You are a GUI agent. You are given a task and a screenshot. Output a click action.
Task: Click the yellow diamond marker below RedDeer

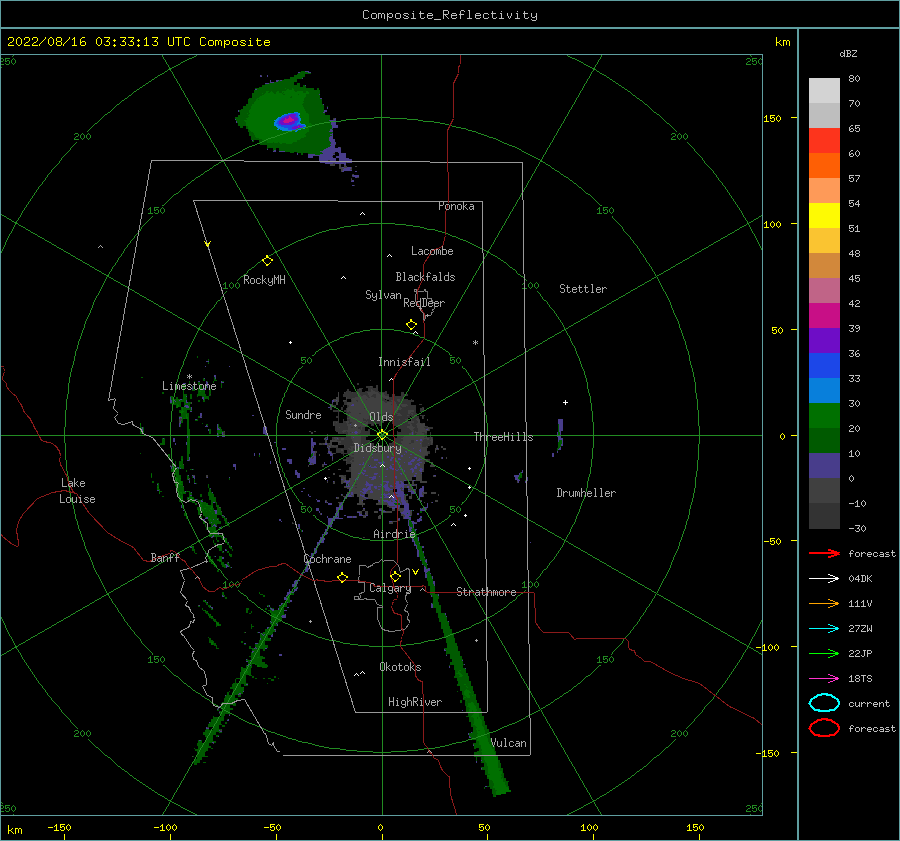411,325
